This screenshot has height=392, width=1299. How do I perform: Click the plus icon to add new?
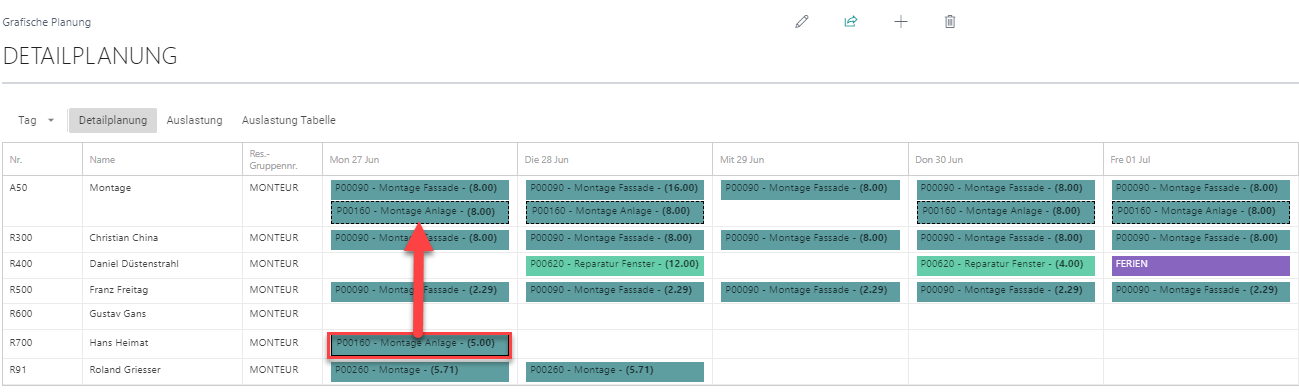[x=900, y=21]
